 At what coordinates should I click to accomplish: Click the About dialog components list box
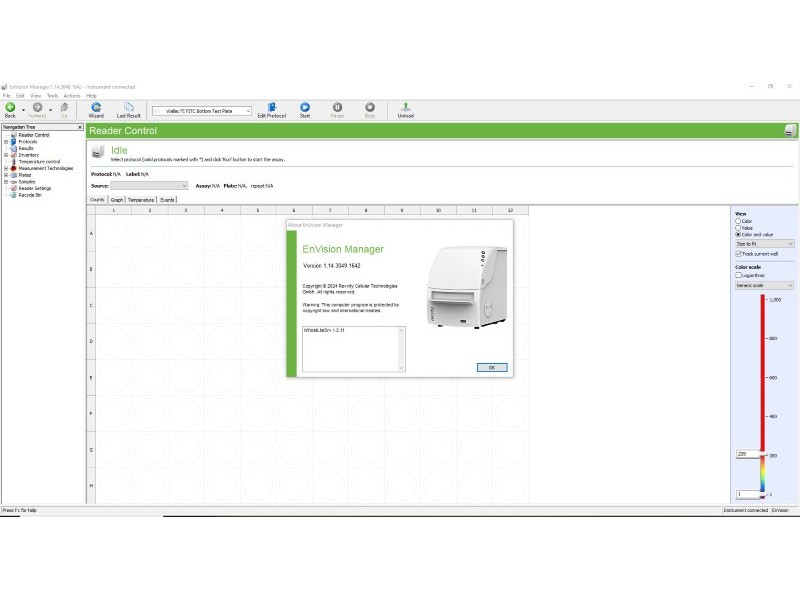(x=354, y=349)
